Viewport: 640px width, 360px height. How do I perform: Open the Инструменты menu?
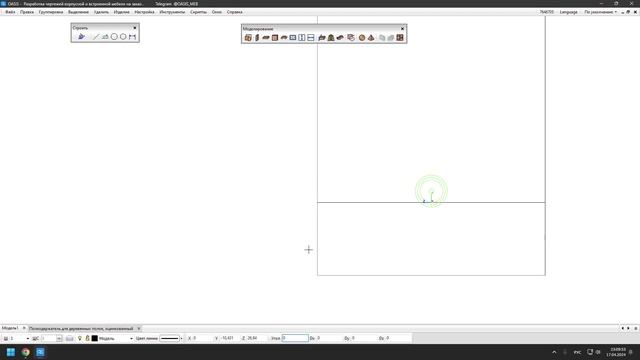point(172,12)
